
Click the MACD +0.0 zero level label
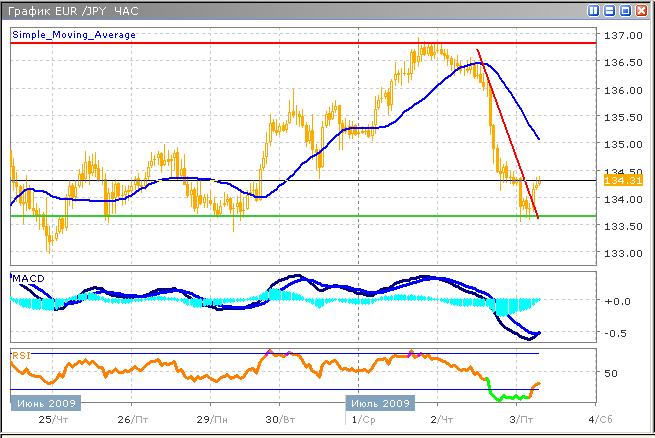618,300
